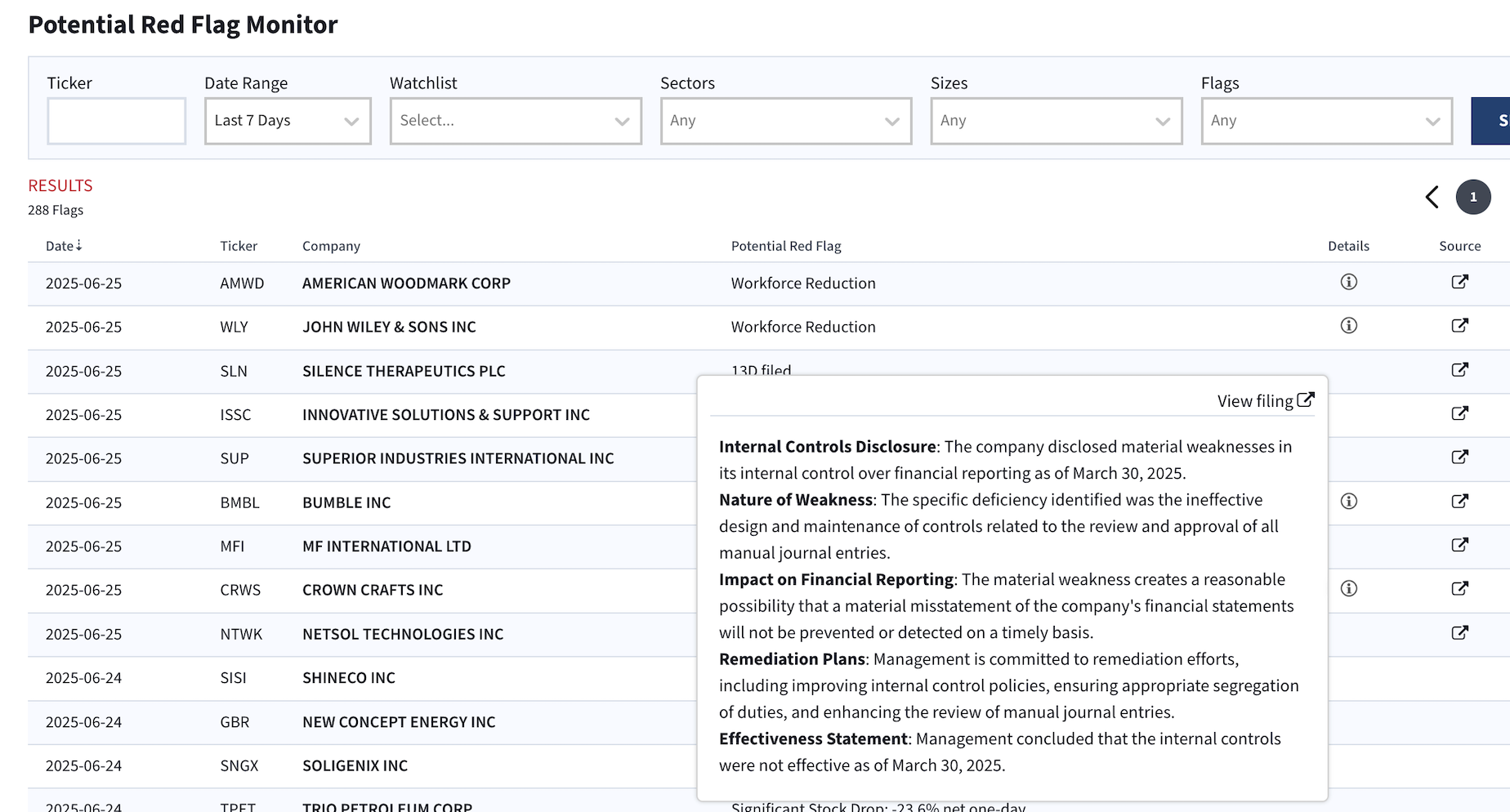This screenshot has height=812, width=1510.
Task: Open details for BUMBLE INC flag
Action: click(1348, 501)
